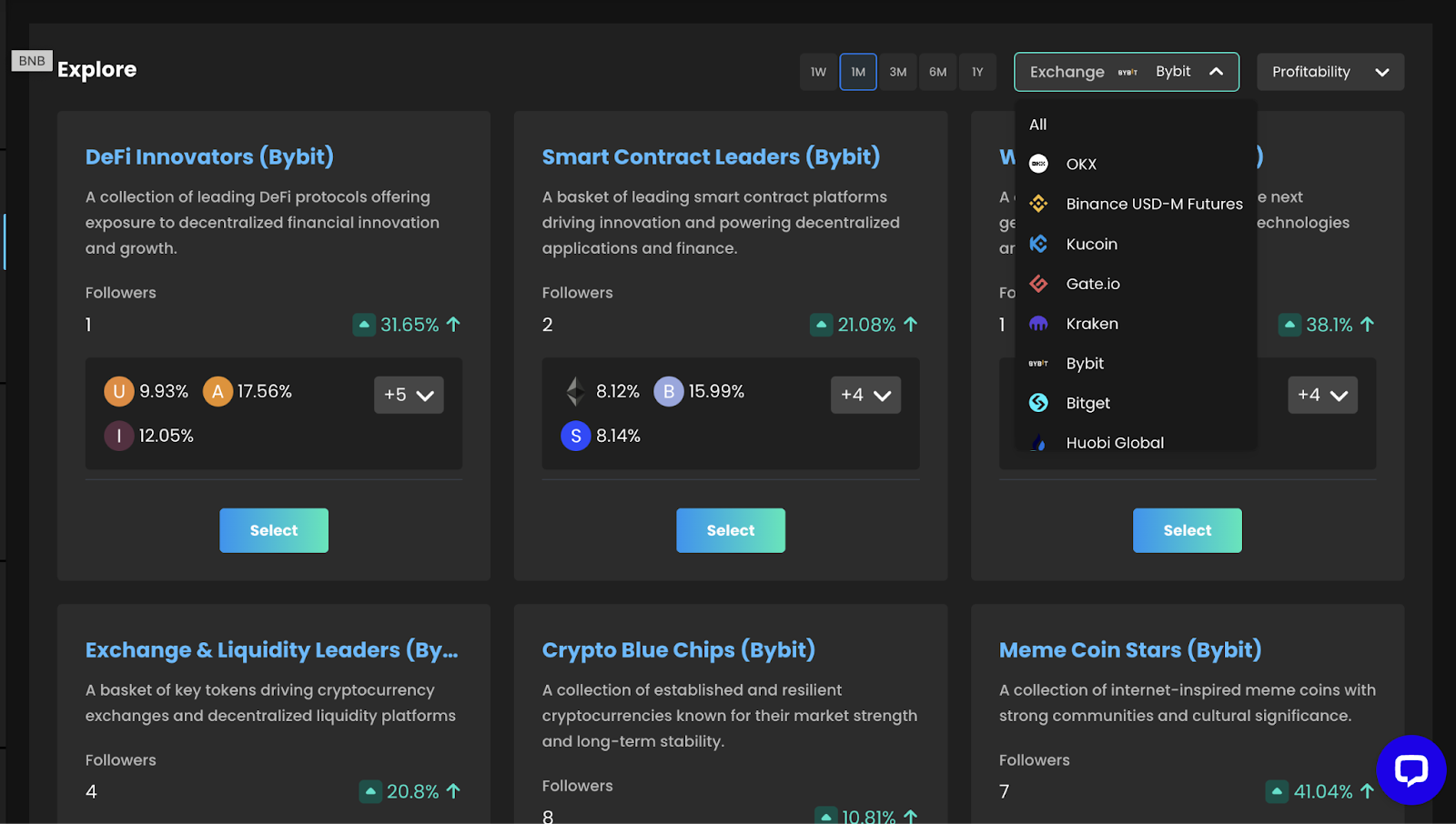
Task: Choose OKX from the exchange list
Action: coord(1136,164)
